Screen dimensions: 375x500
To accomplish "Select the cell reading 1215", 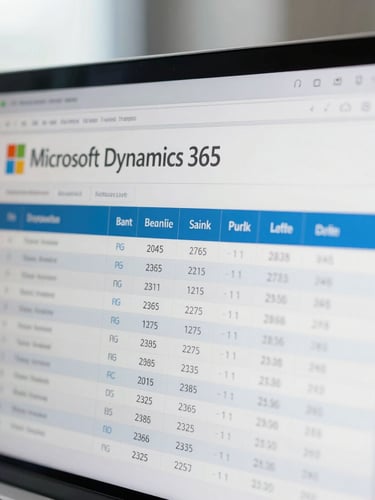I will 195,291.
